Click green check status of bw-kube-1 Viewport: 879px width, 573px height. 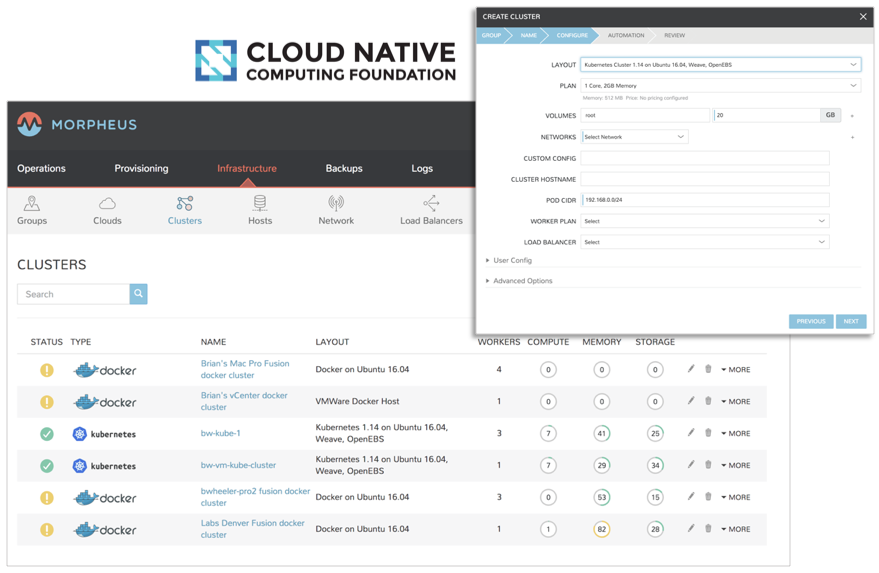pyautogui.click(x=47, y=433)
